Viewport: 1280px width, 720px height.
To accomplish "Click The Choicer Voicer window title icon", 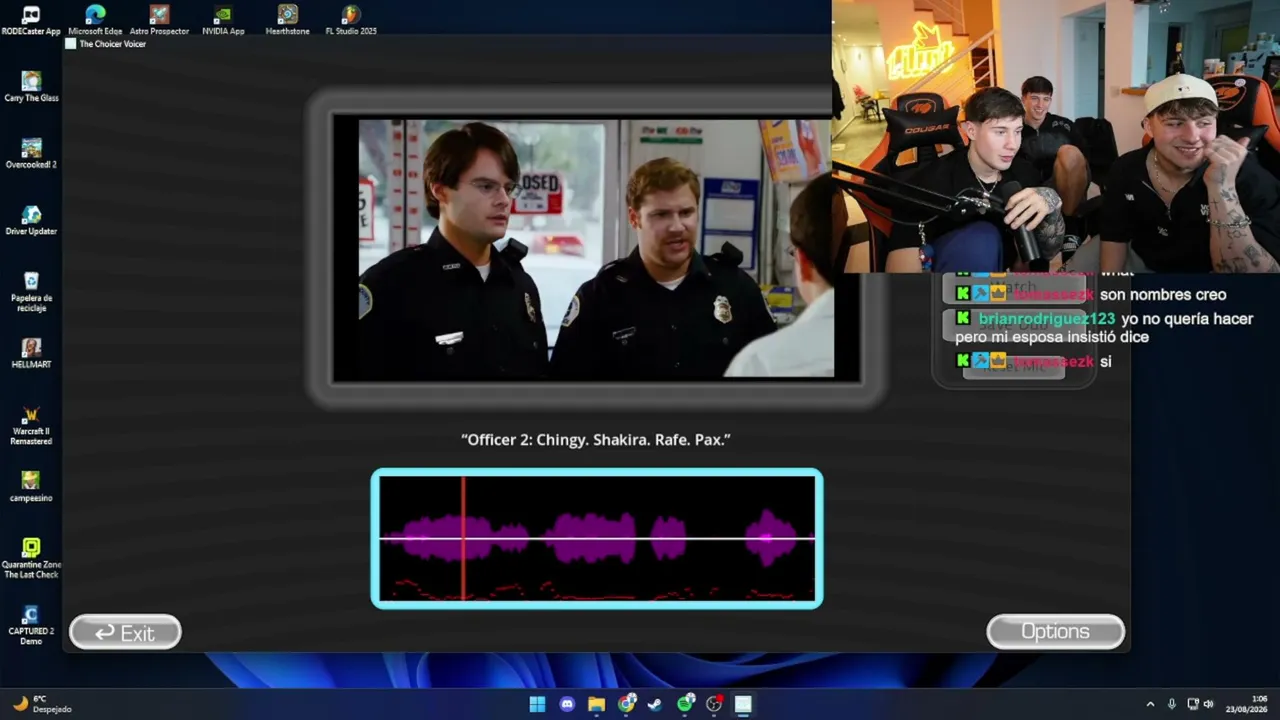I will [71, 44].
